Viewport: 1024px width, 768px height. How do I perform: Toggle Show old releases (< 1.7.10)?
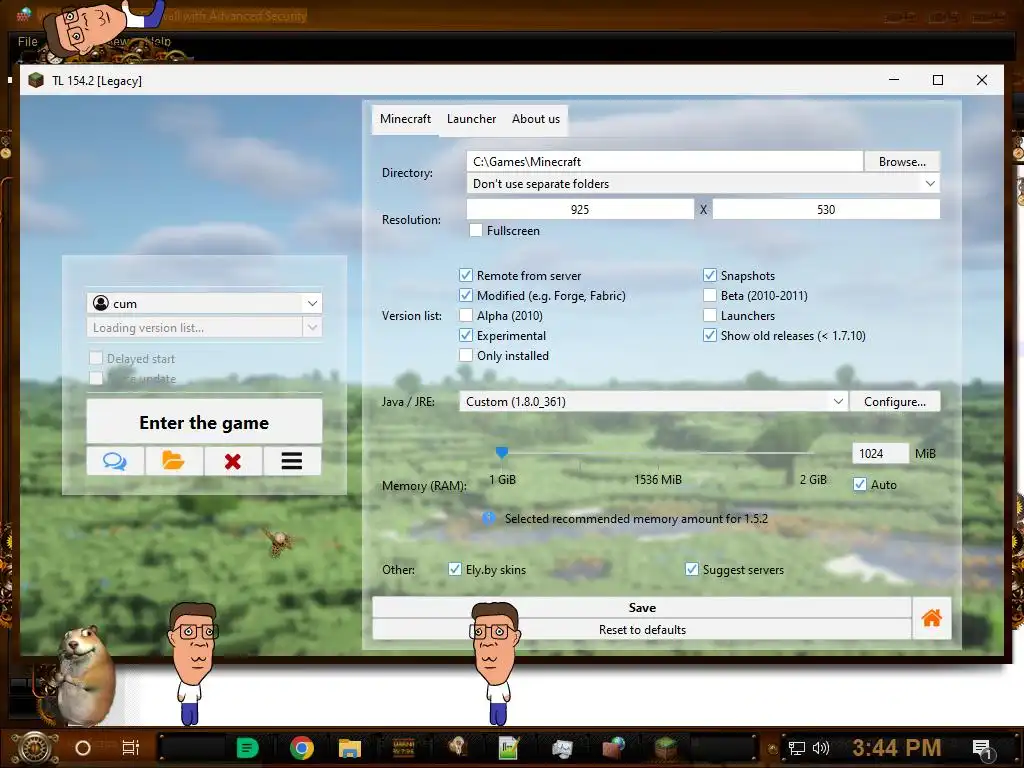(710, 336)
